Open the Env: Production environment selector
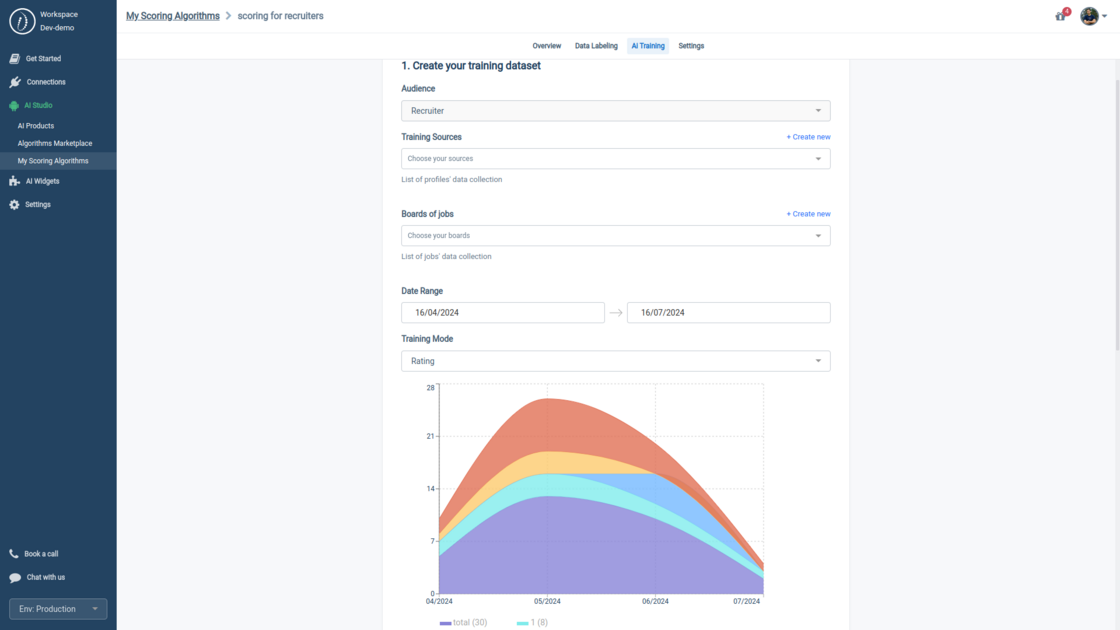This screenshot has height=630, width=1120. (57, 608)
